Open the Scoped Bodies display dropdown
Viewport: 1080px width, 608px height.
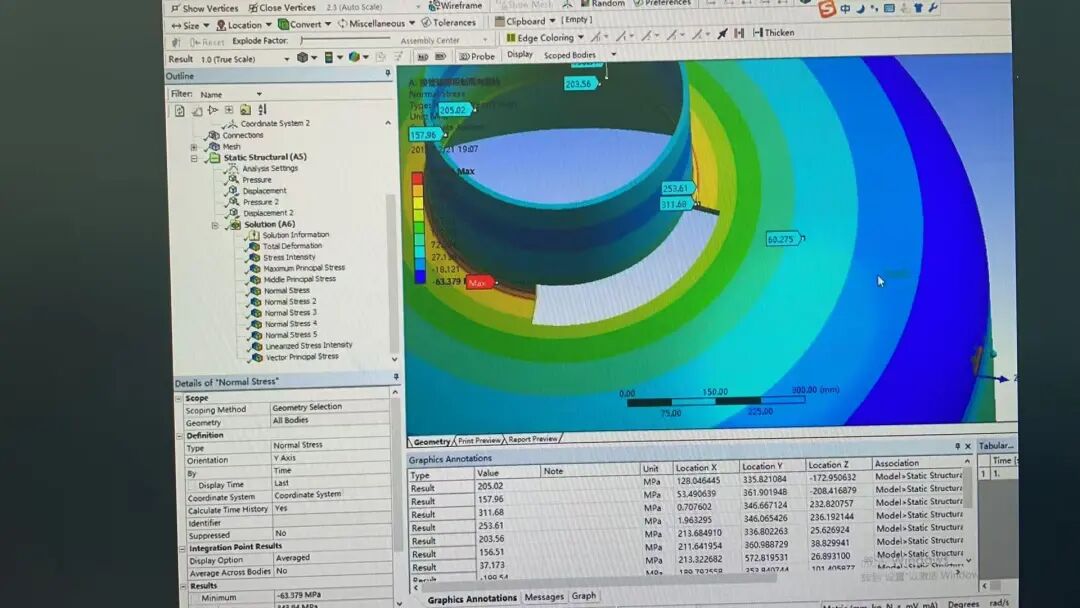pyautogui.click(x=579, y=54)
